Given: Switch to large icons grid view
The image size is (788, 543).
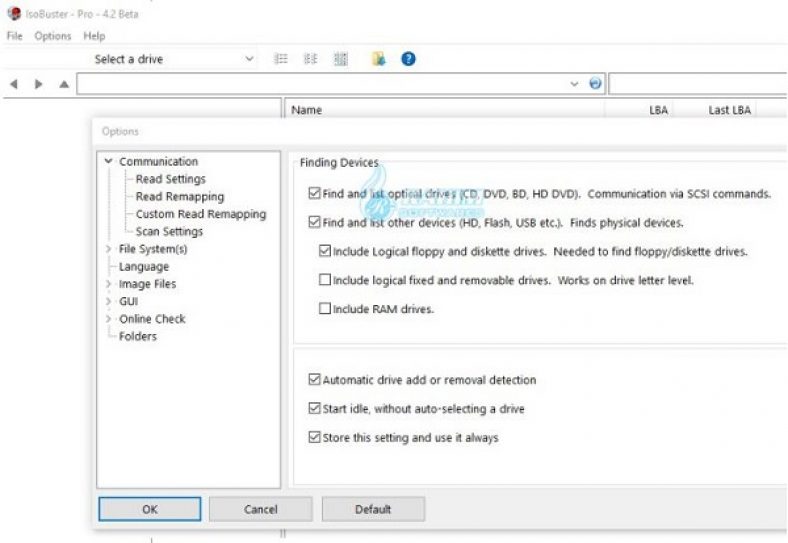Looking at the screenshot, I should [341, 59].
